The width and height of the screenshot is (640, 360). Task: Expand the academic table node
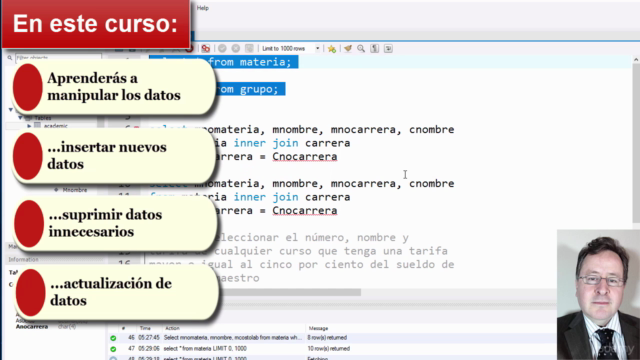pos(29,126)
